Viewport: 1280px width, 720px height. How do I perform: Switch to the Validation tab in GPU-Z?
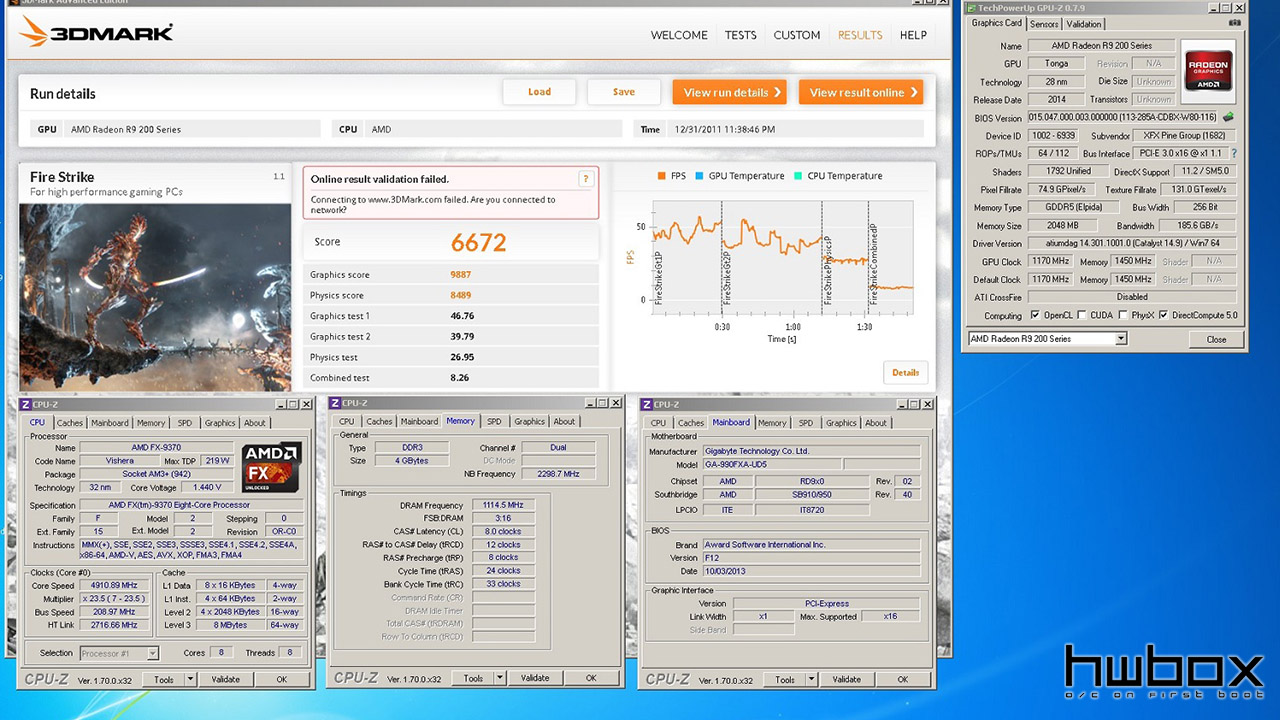(1083, 24)
